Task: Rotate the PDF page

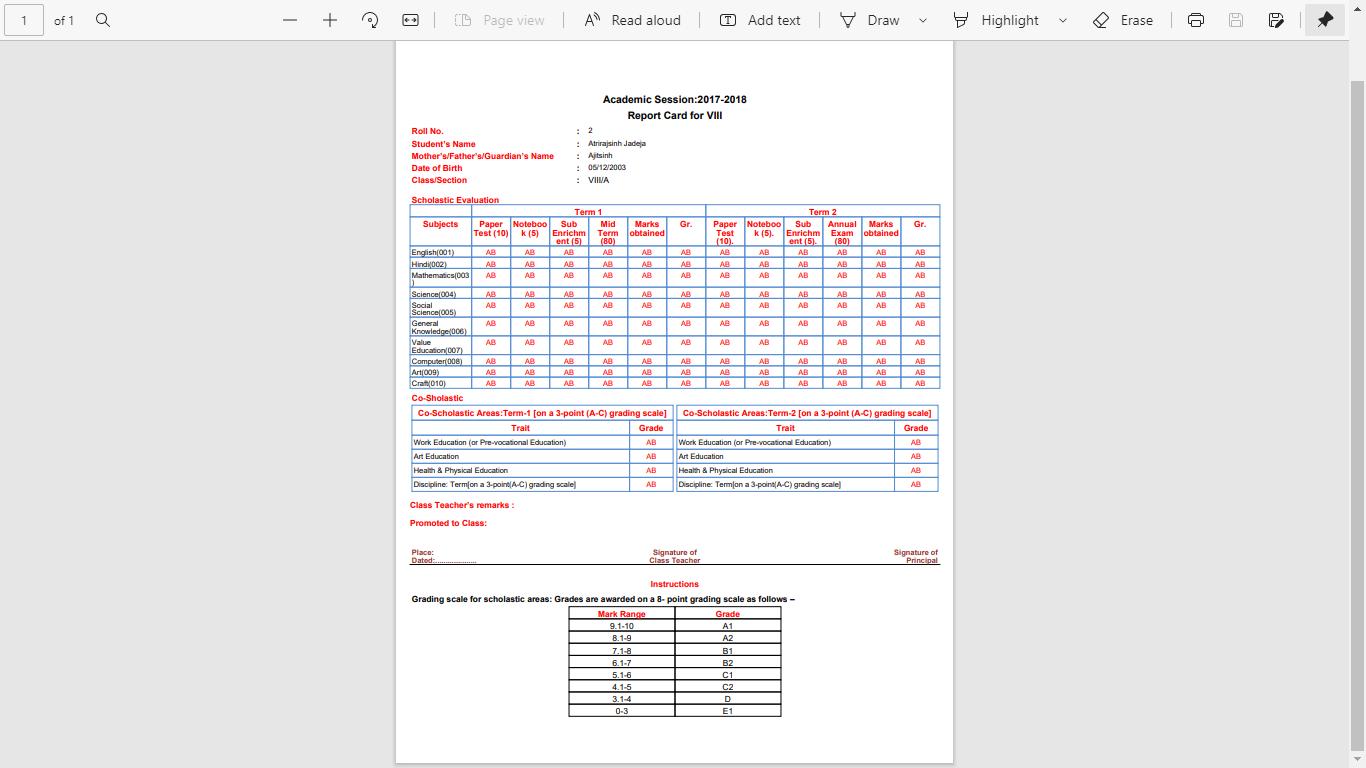Action: point(370,20)
